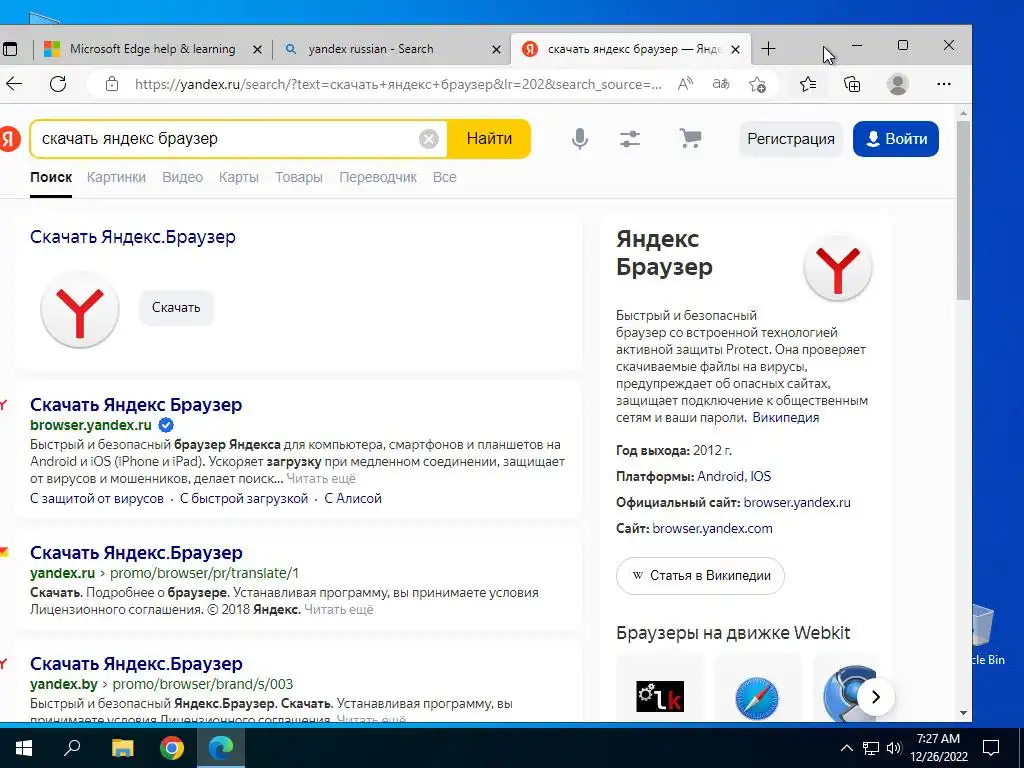The width and height of the screenshot is (1024, 768).
Task: Click Читать ещё in browser.yandex.ru result
Action: point(321,479)
